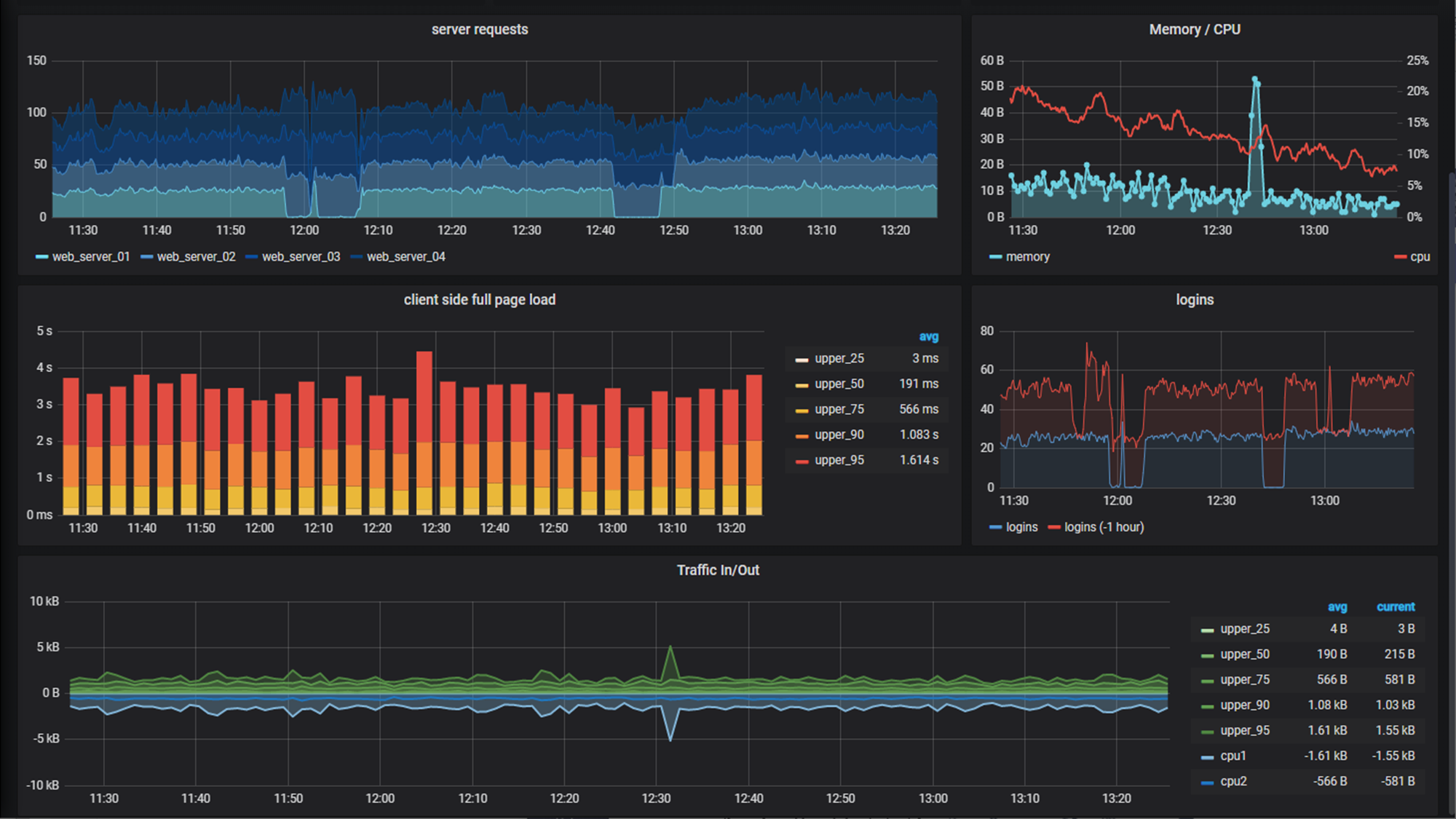Toggle web_server_04 series in legend

pyautogui.click(x=405, y=257)
